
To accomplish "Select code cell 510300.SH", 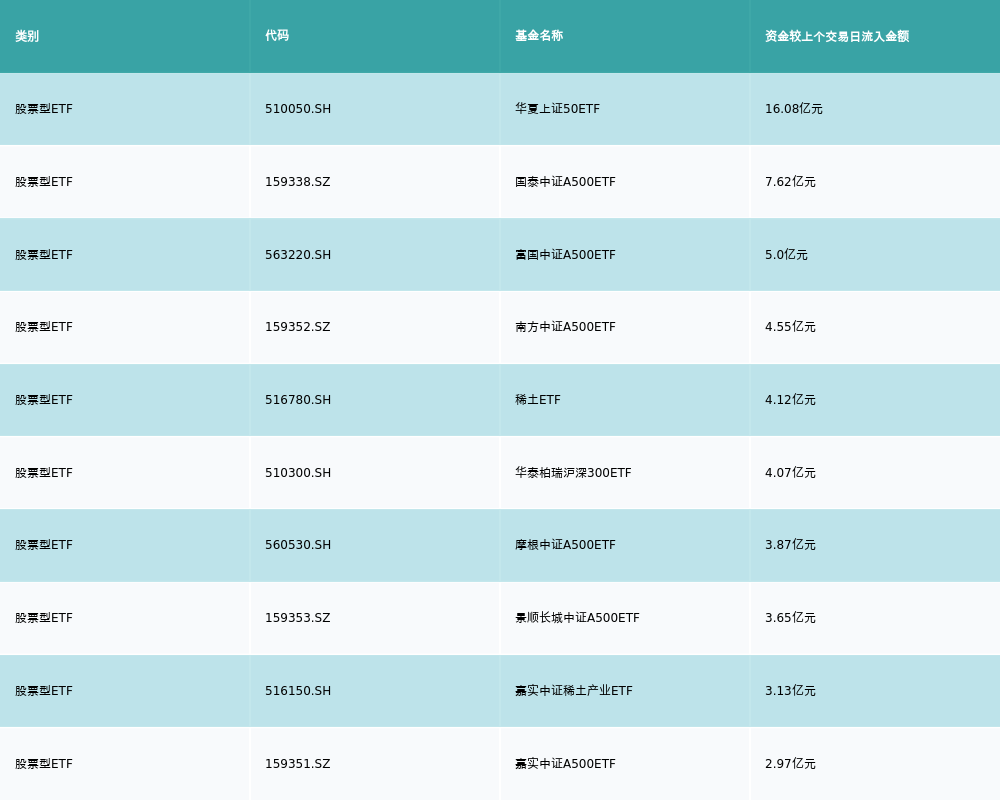I will [x=298, y=473].
